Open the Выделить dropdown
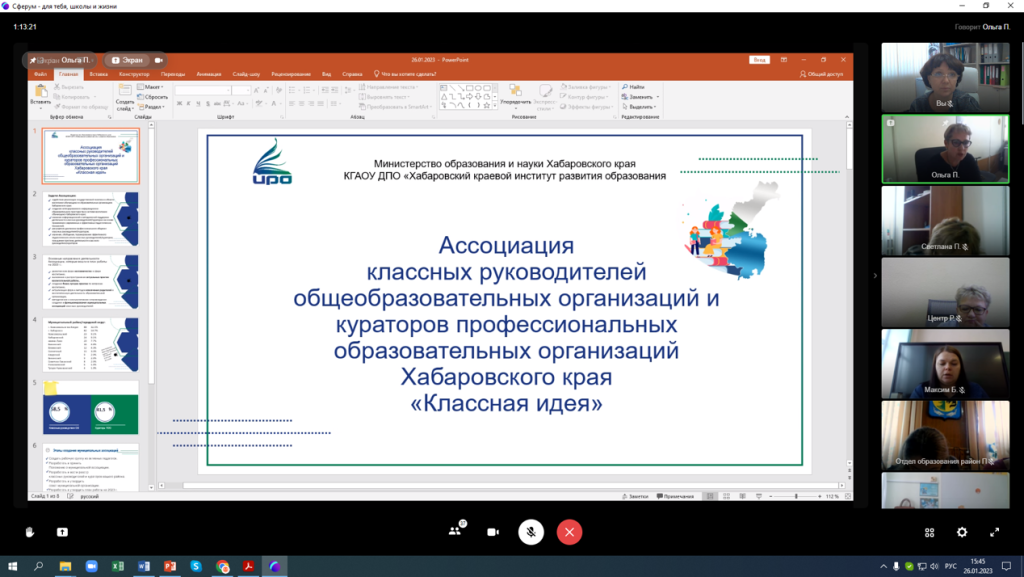 639,106
